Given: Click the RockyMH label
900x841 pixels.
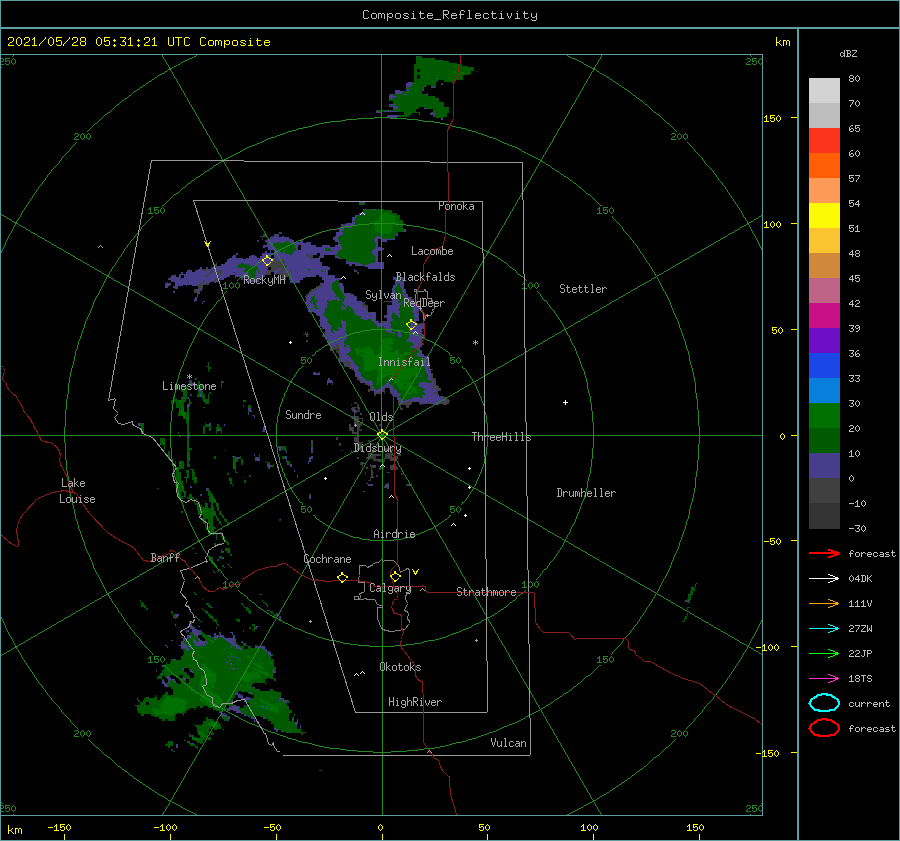Looking at the screenshot, I should pos(264,280).
